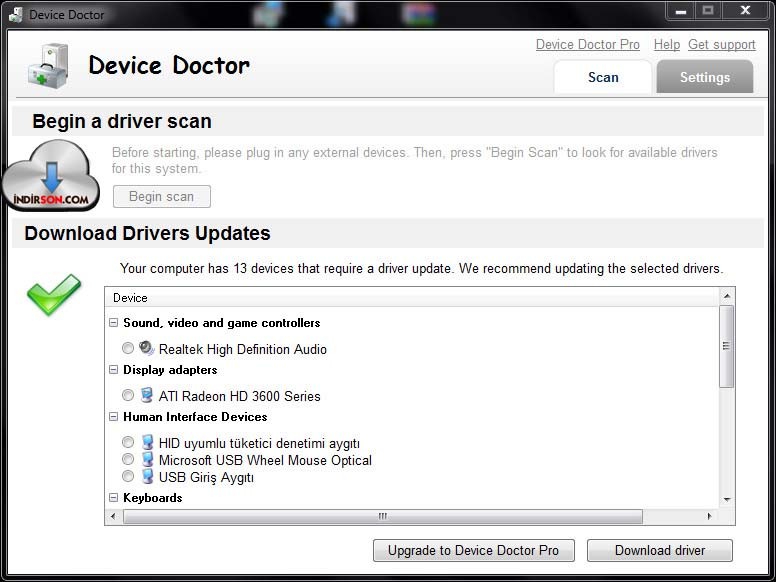776x582 pixels.
Task: Select the USB Giriş Aygıtı text
Action: (x=206, y=478)
